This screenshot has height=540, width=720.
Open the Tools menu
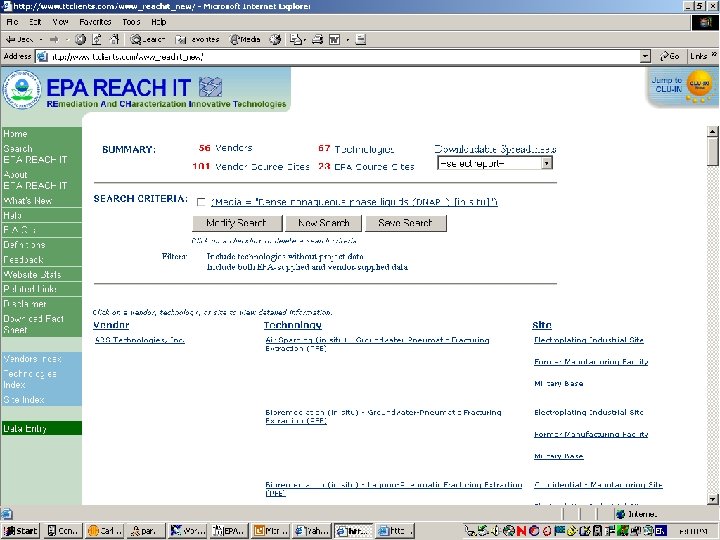(x=131, y=22)
